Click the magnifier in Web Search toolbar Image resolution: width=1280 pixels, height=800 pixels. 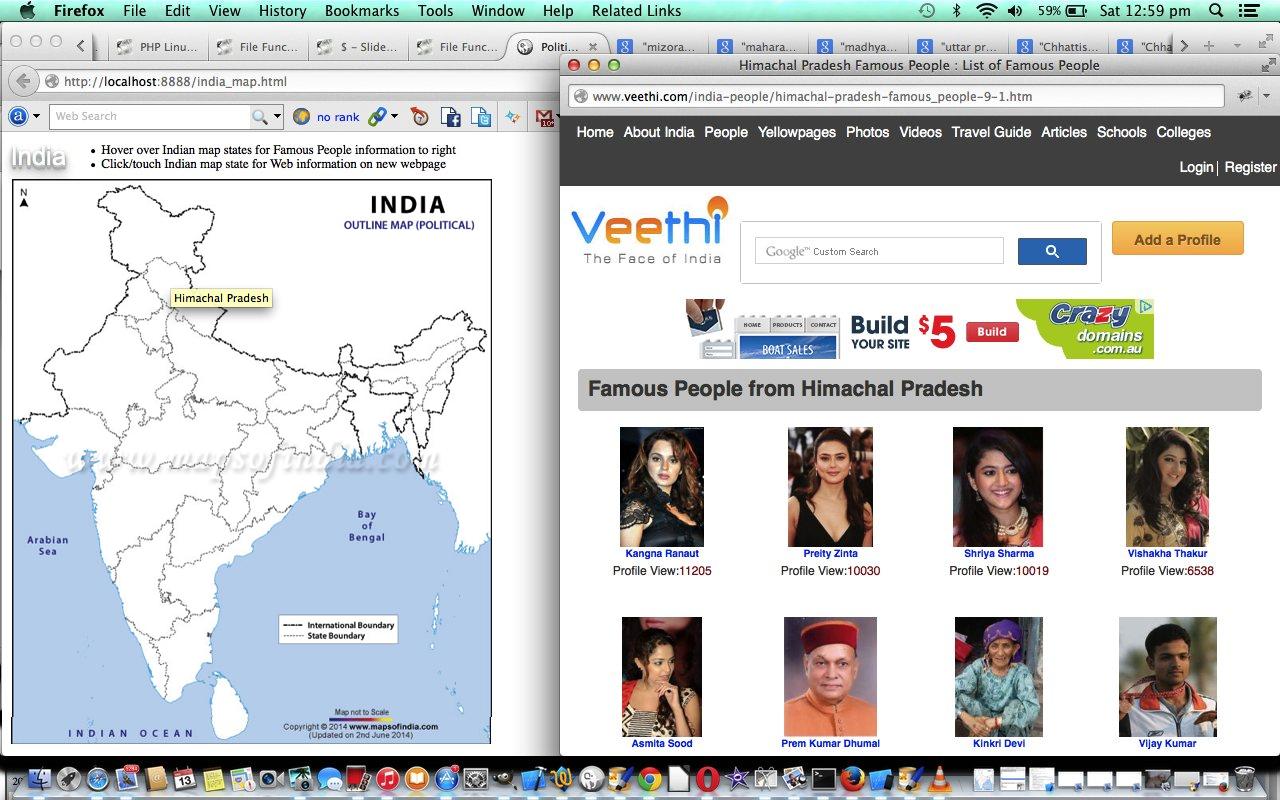pos(260,117)
